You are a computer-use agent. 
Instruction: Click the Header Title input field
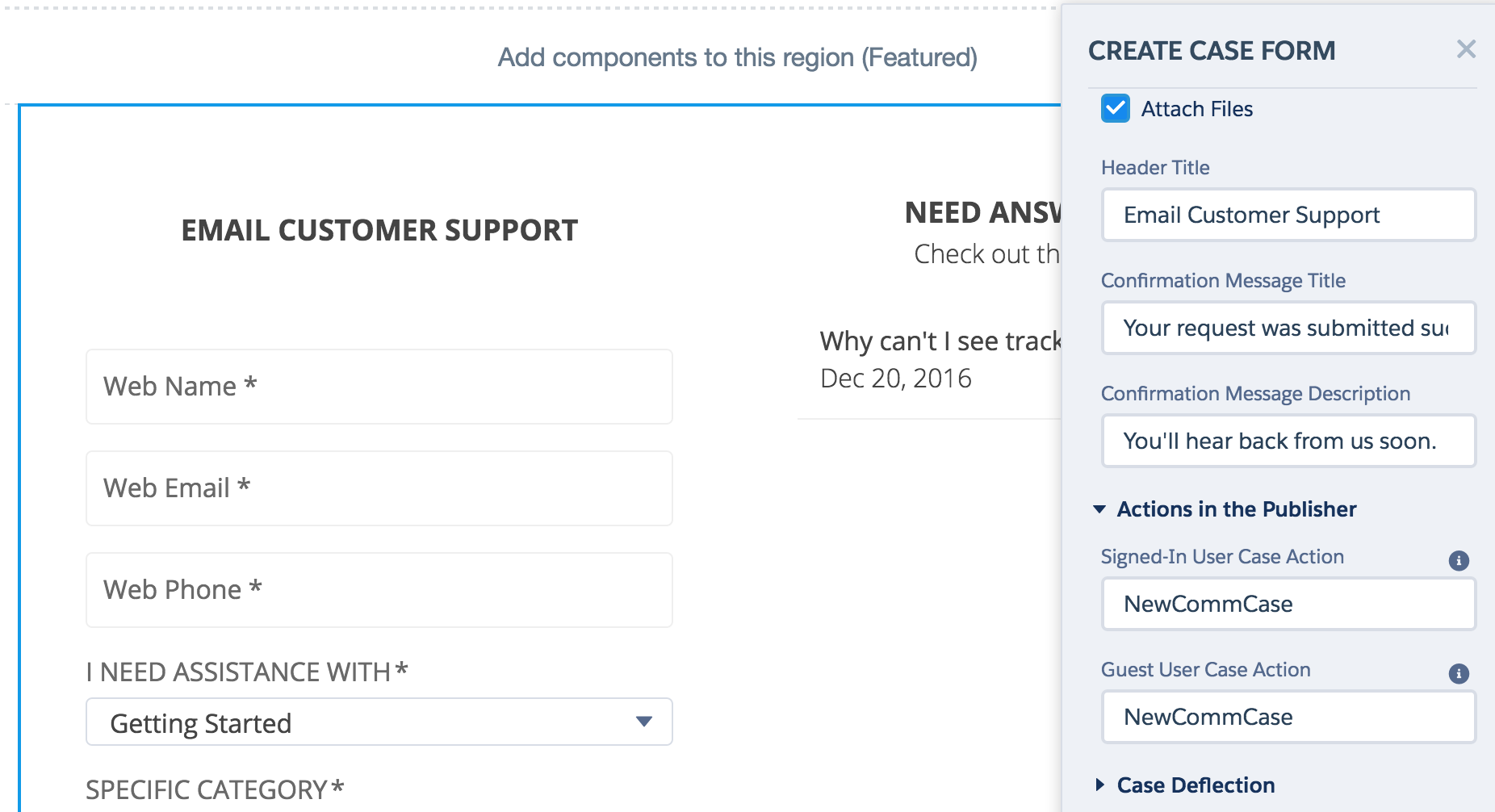[x=1288, y=215]
